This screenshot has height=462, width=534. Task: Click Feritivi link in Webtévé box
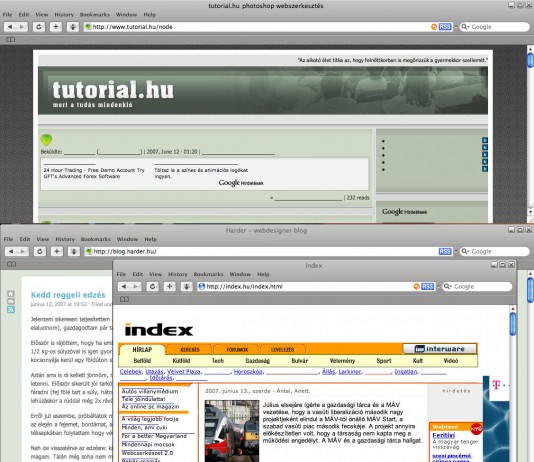(443, 435)
